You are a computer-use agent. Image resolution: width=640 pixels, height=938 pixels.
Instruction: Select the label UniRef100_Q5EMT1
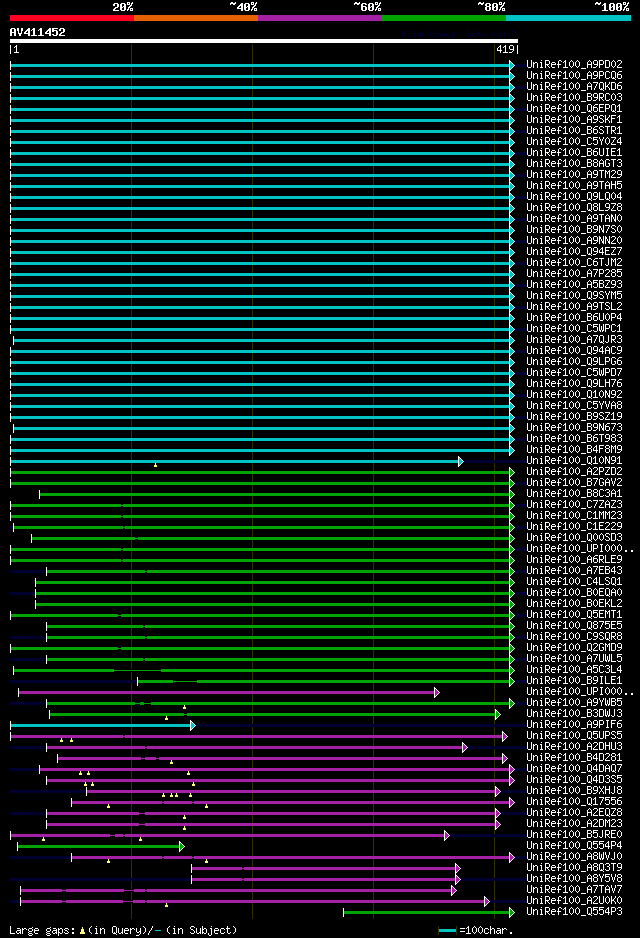pos(574,614)
